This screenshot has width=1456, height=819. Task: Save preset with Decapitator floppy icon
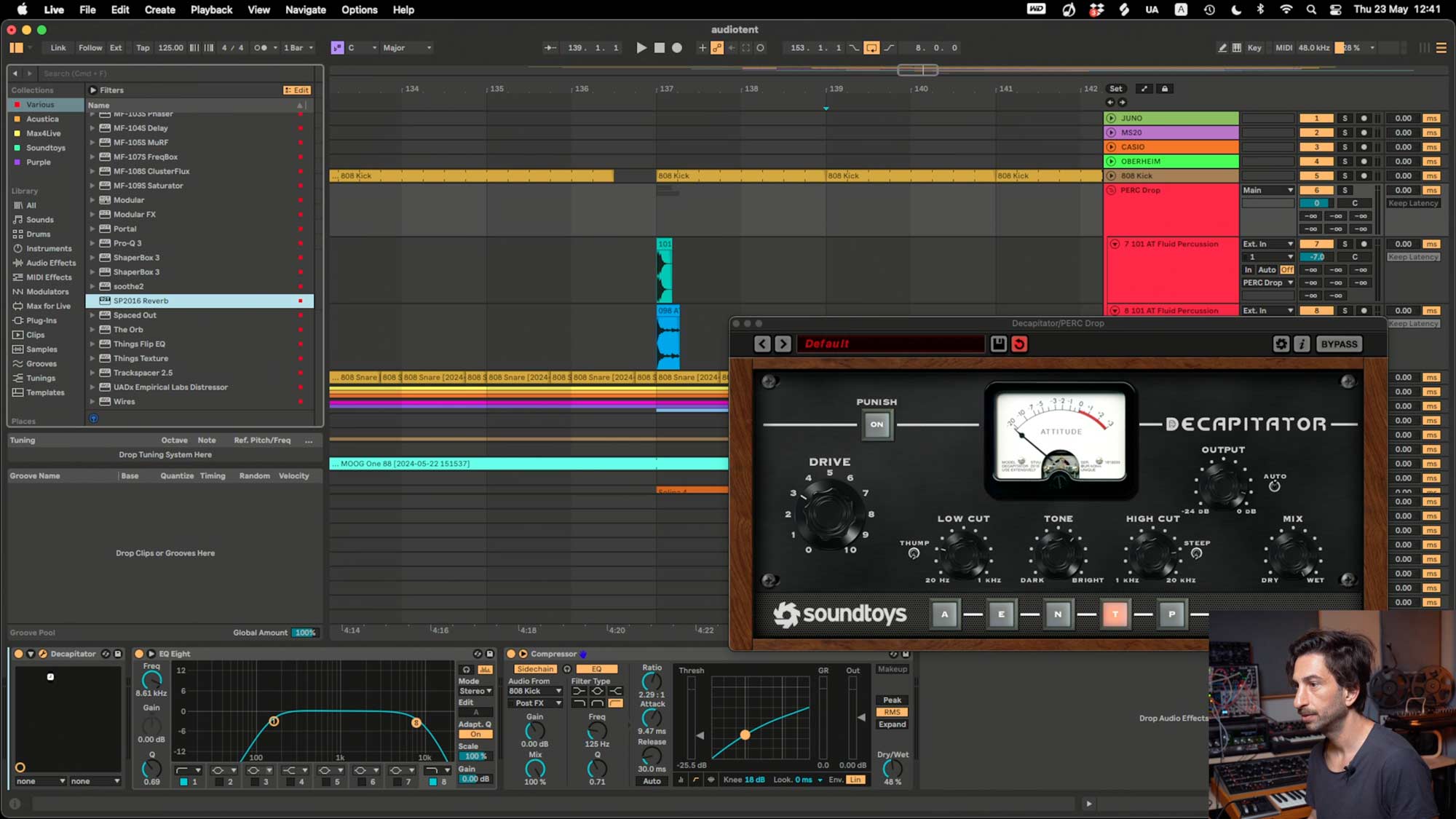pyautogui.click(x=999, y=344)
